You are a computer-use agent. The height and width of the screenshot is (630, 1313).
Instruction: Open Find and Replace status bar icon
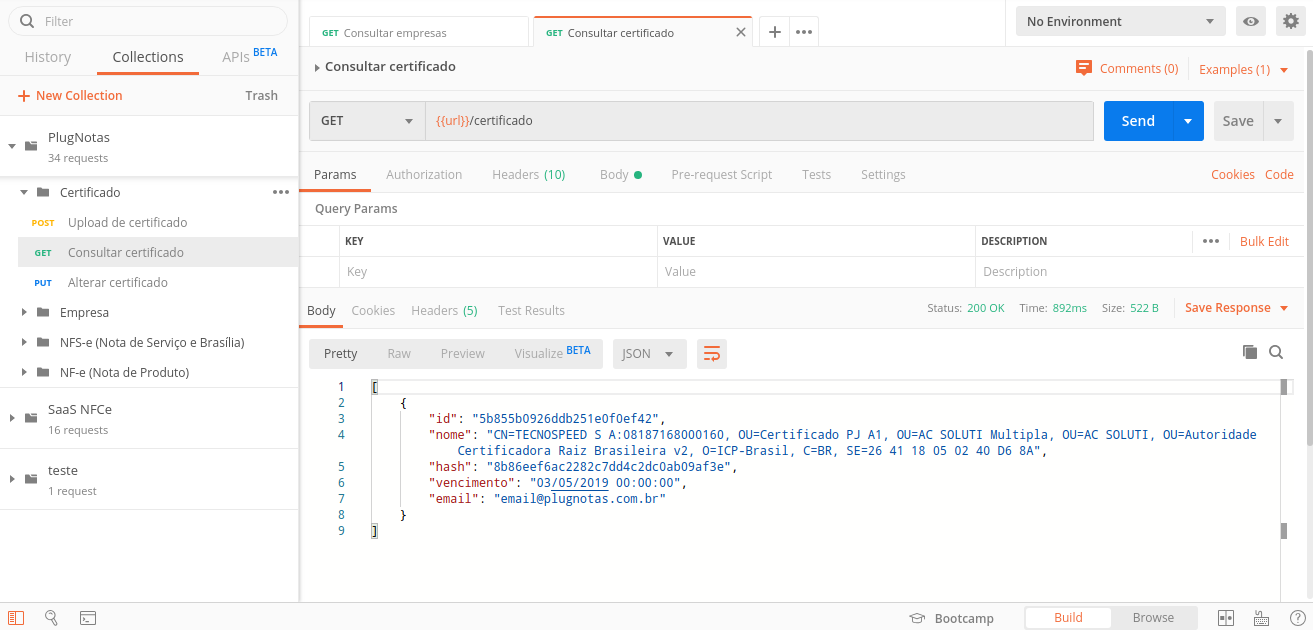pyautogui.click(x=52, y=618)
